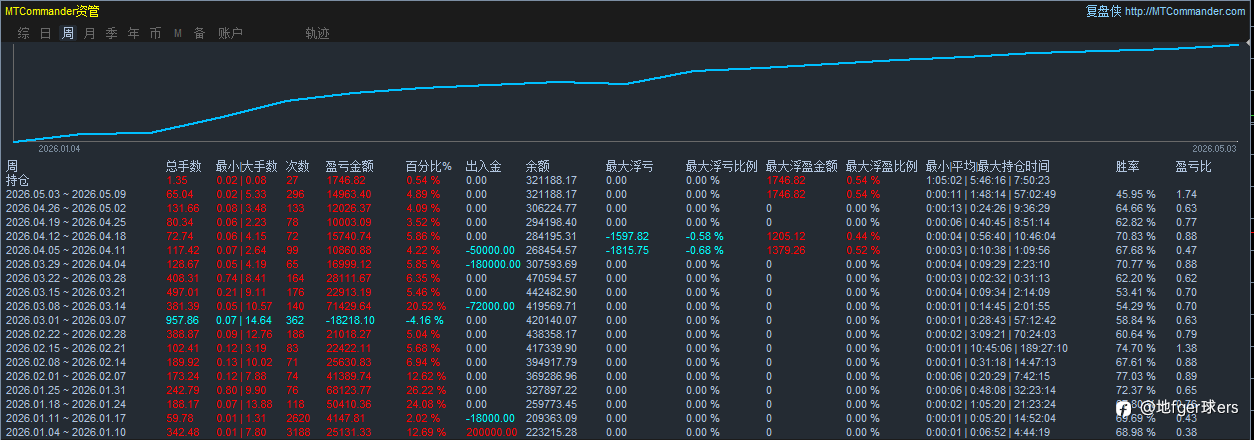The image size is (1254, 440).
Task: Switch to the 账户 account tab
Action: tap(231, 33)
